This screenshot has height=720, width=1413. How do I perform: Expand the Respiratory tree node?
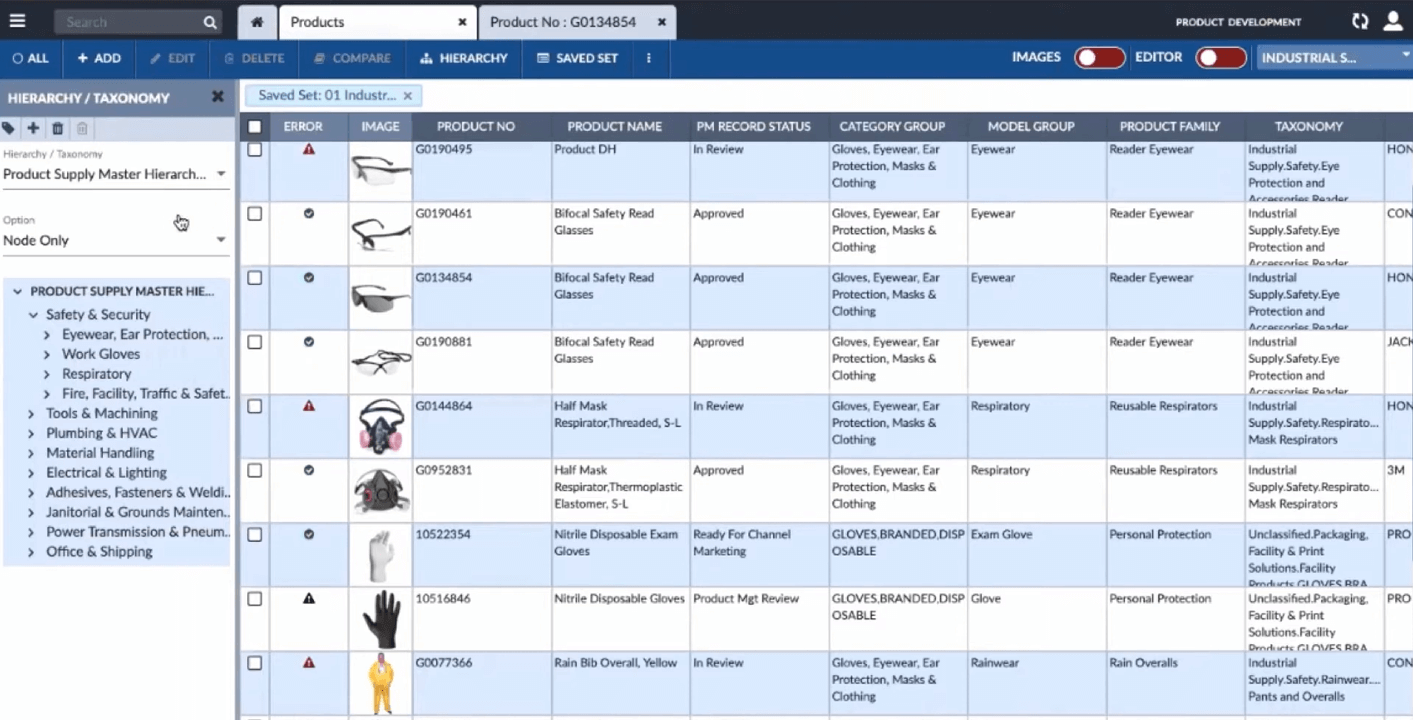tap(47, 373)
